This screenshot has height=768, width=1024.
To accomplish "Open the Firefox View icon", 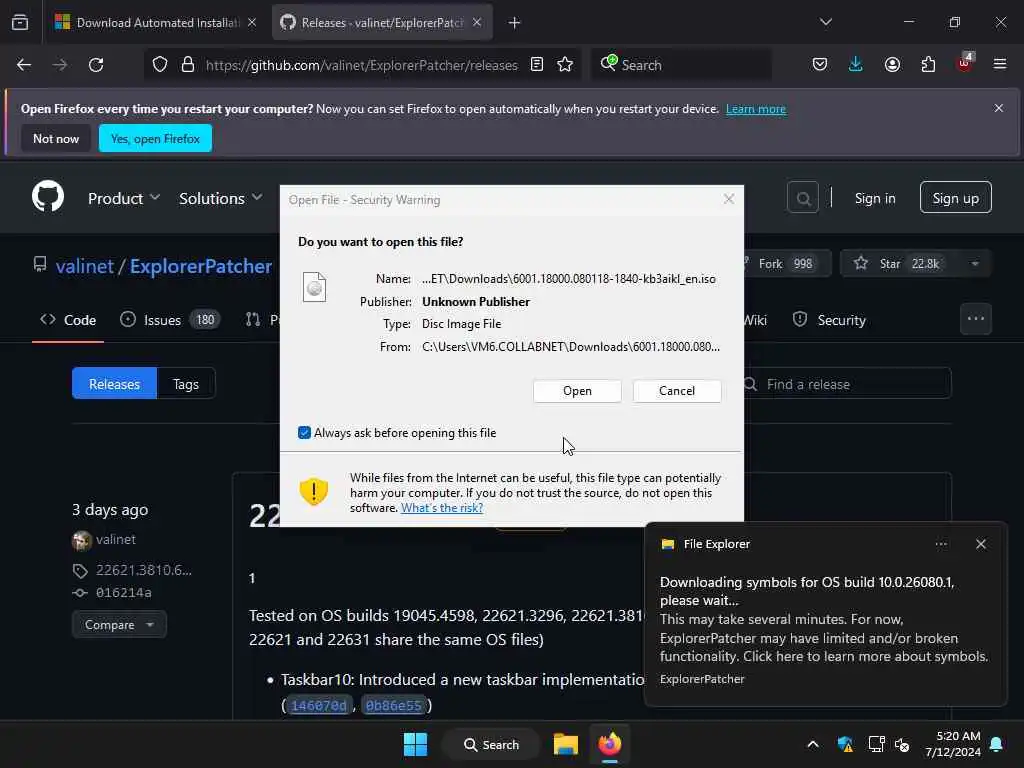I will [20, 23].
